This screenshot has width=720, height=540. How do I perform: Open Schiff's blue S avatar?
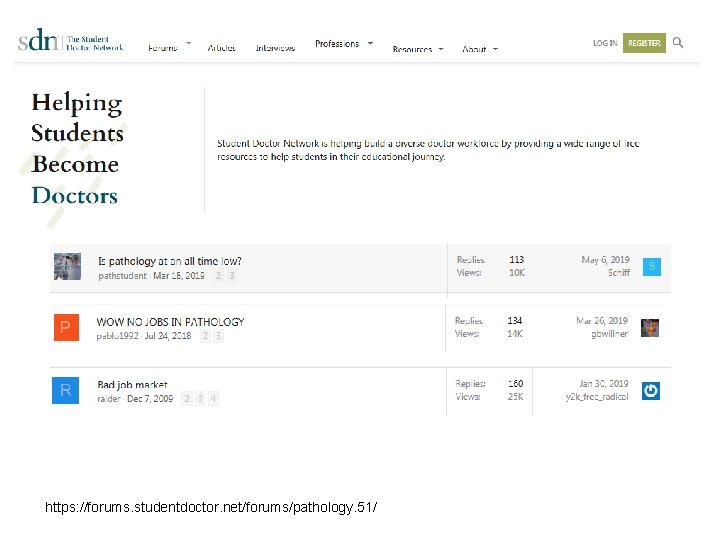click(652, 267)
